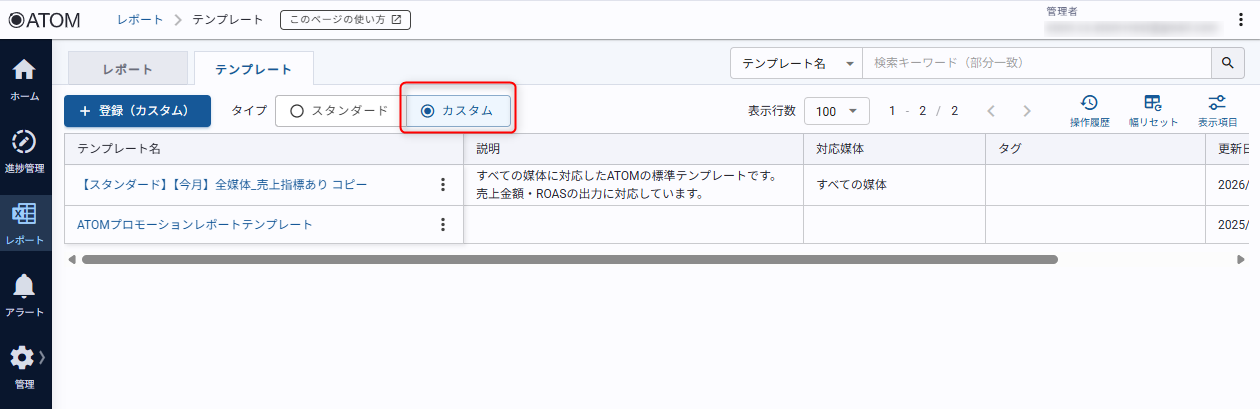Image resolution: width=1260 pixels, height=409 pixels.
Task: Click the 登録(カスタム) button
Action: 137,111
